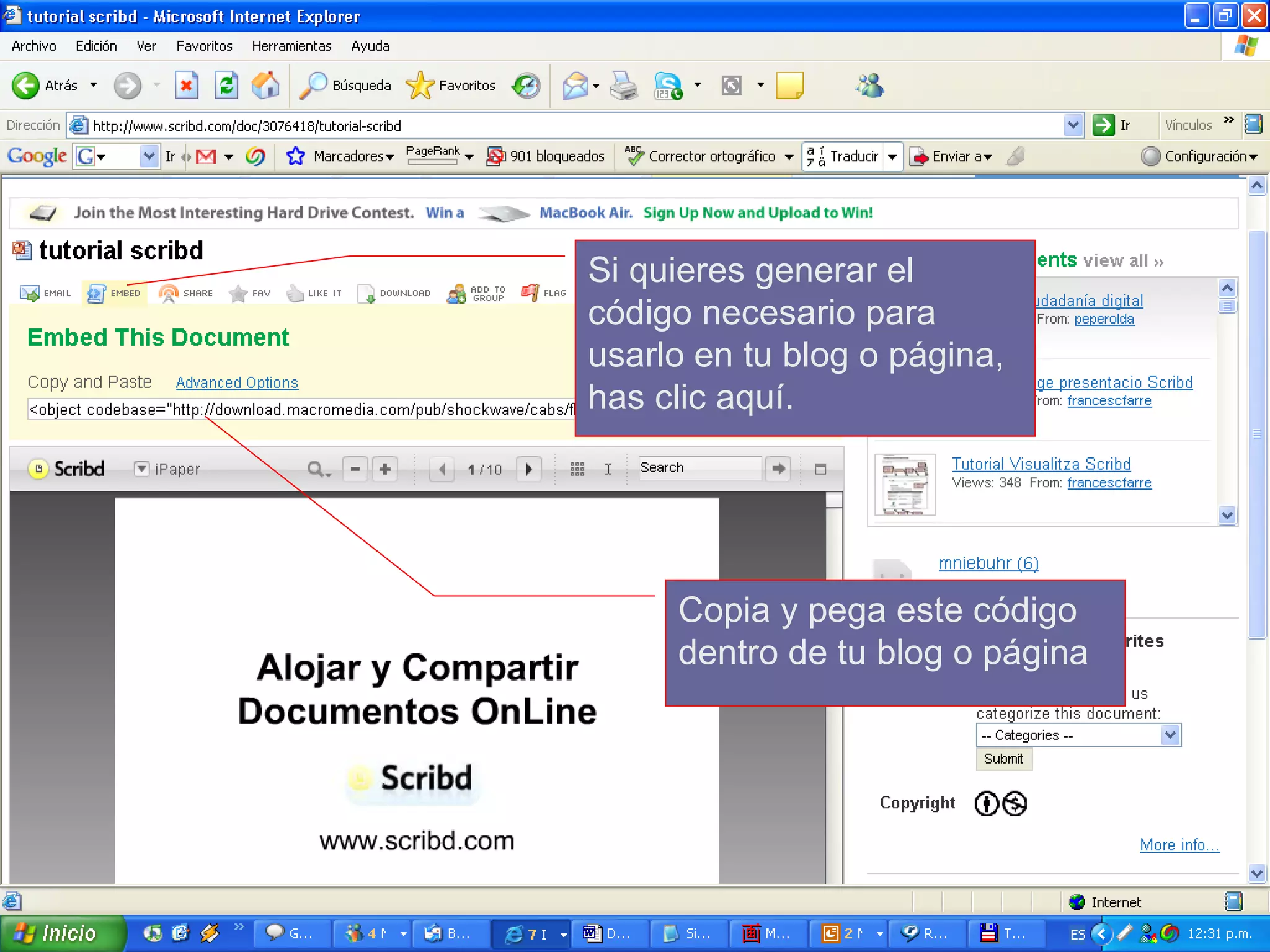Open PageRank dropdown in Google toolbar
1270x952 pixels.
point(469,157)
